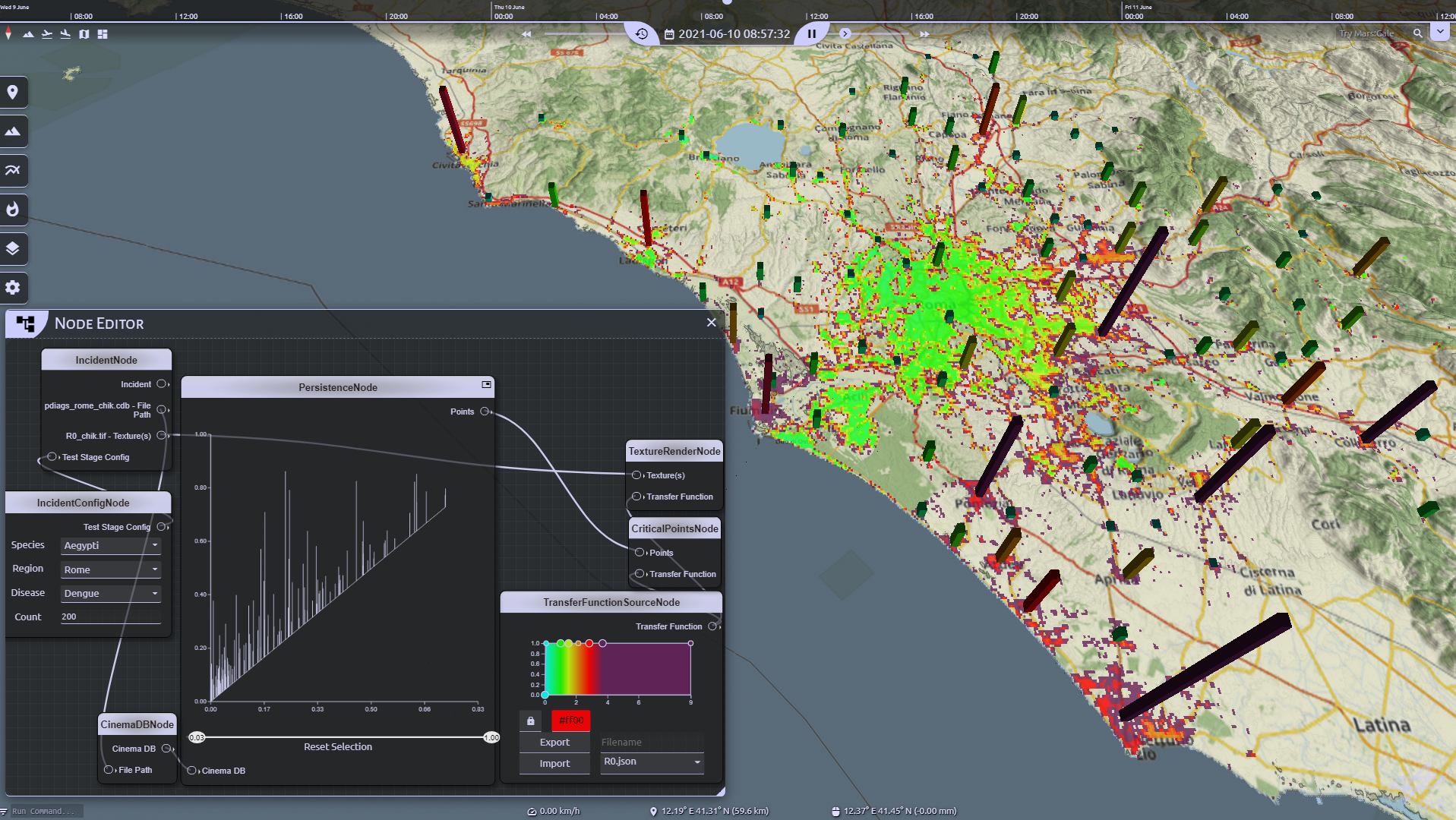The height and width of the screenshot is (820, 1456).
Task: Click the Import button
Action: click(x=554, y=764)
